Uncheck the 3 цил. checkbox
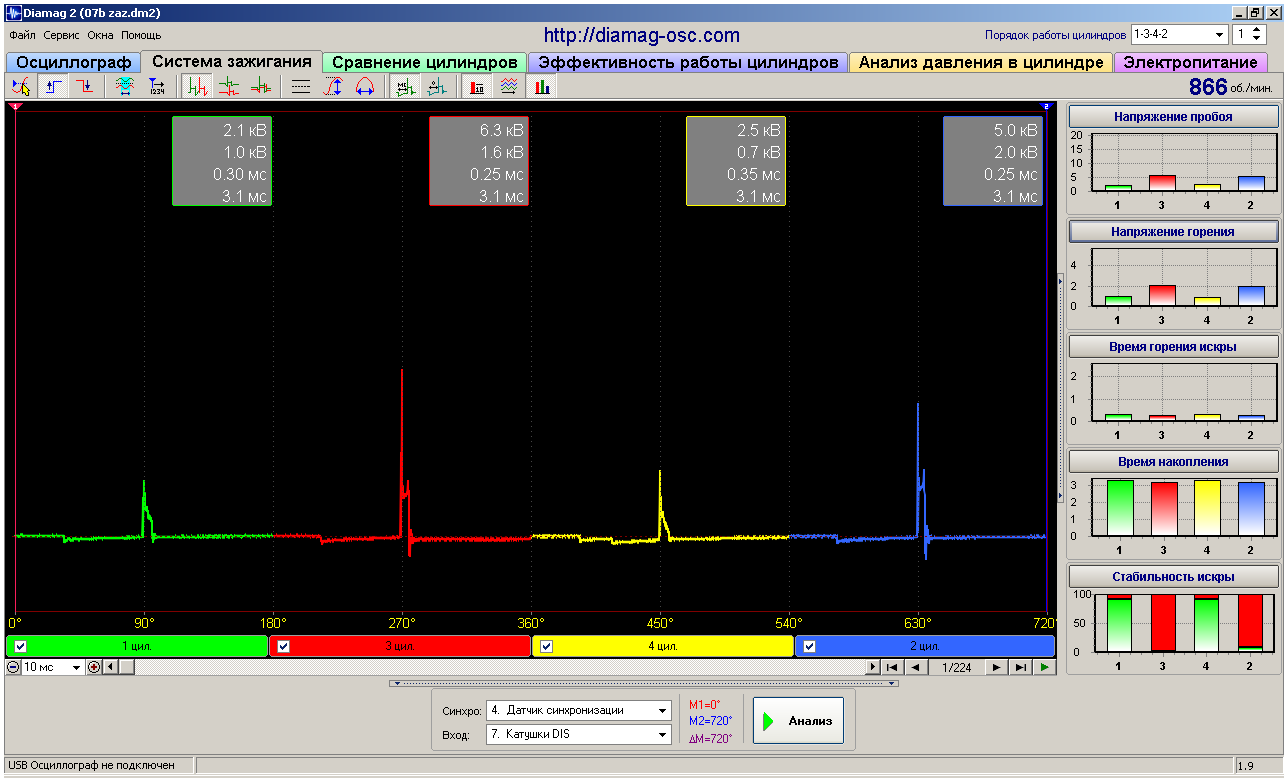The image size is (1288, 778). click(x=283, y=646)
